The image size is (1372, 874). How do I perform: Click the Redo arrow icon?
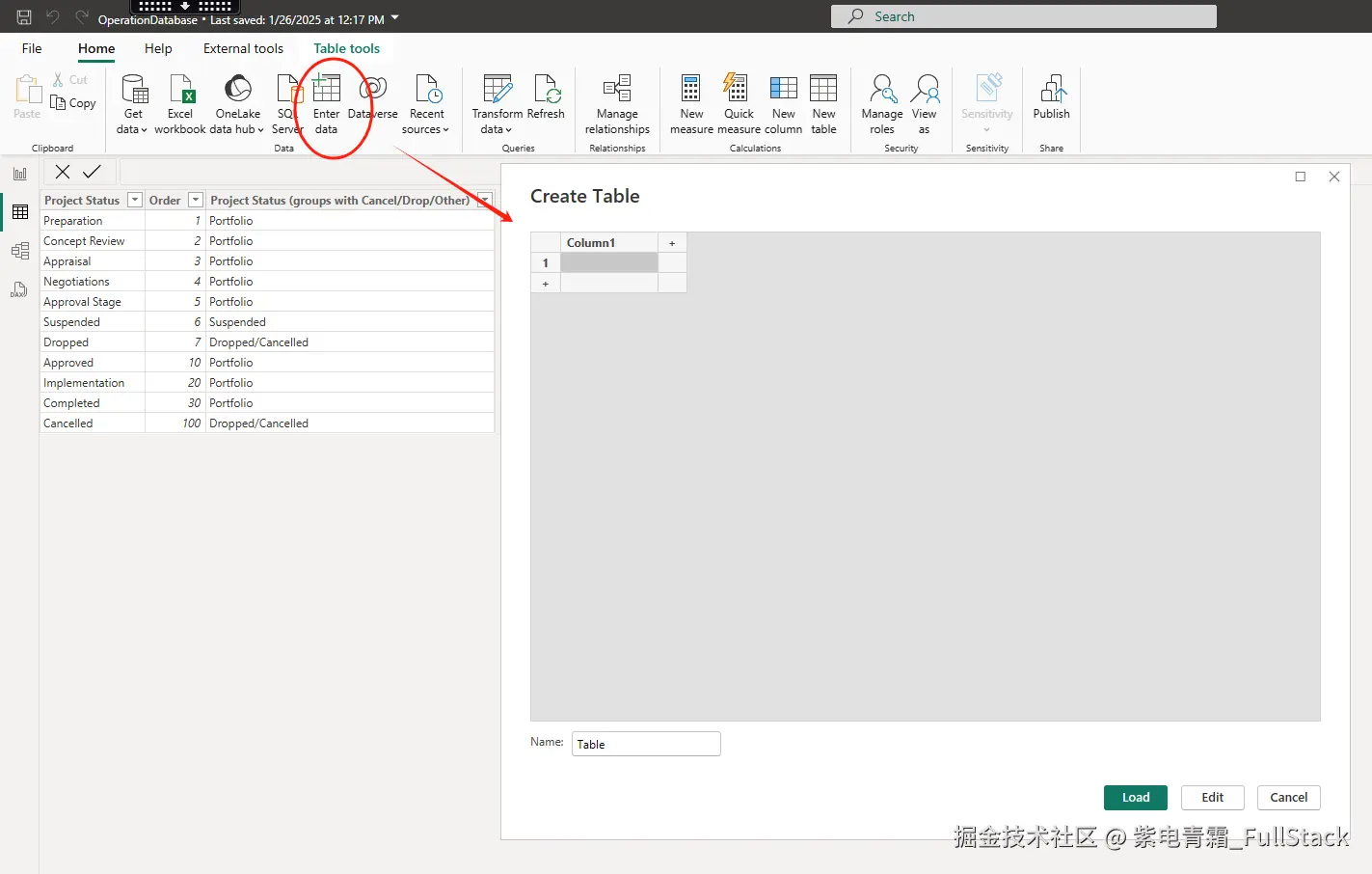(82, 17)
